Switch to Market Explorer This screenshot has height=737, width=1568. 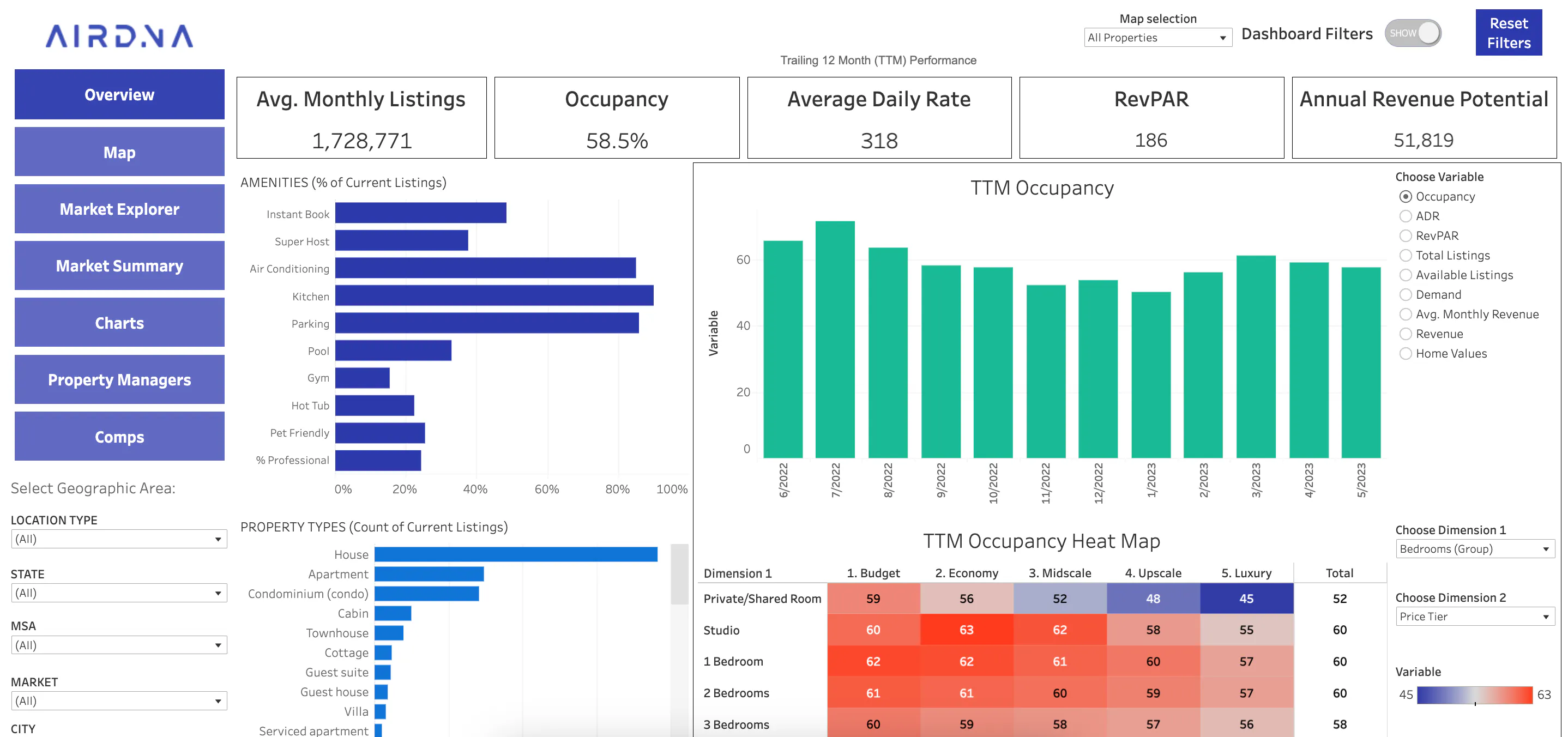pos(119,209)
